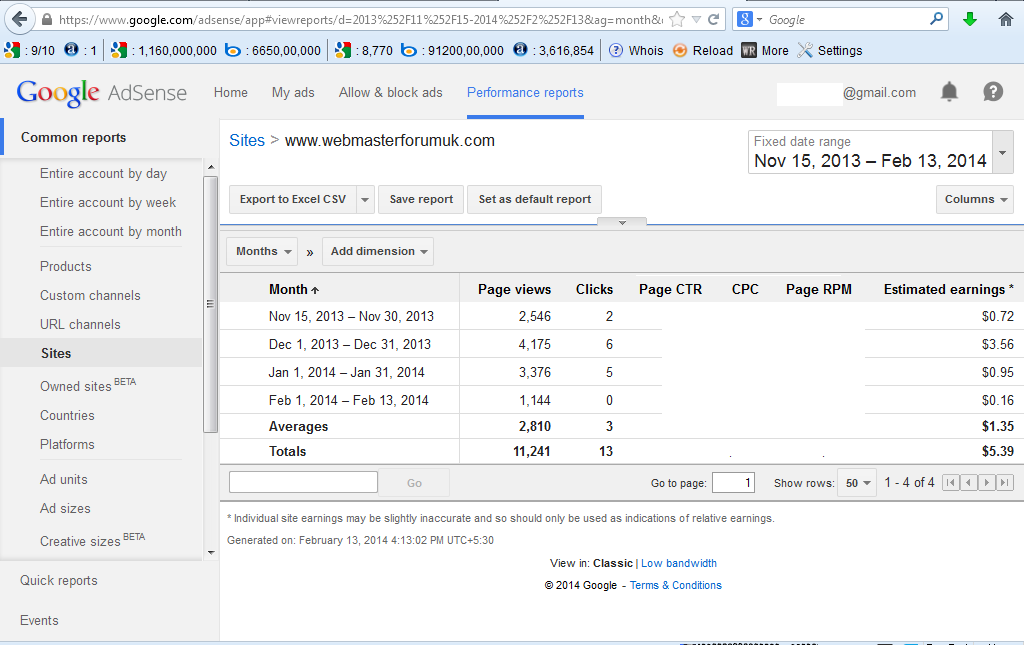Click Set as default report button
The height and width of the screenshot is (645, 1024).
click(534, 199)
